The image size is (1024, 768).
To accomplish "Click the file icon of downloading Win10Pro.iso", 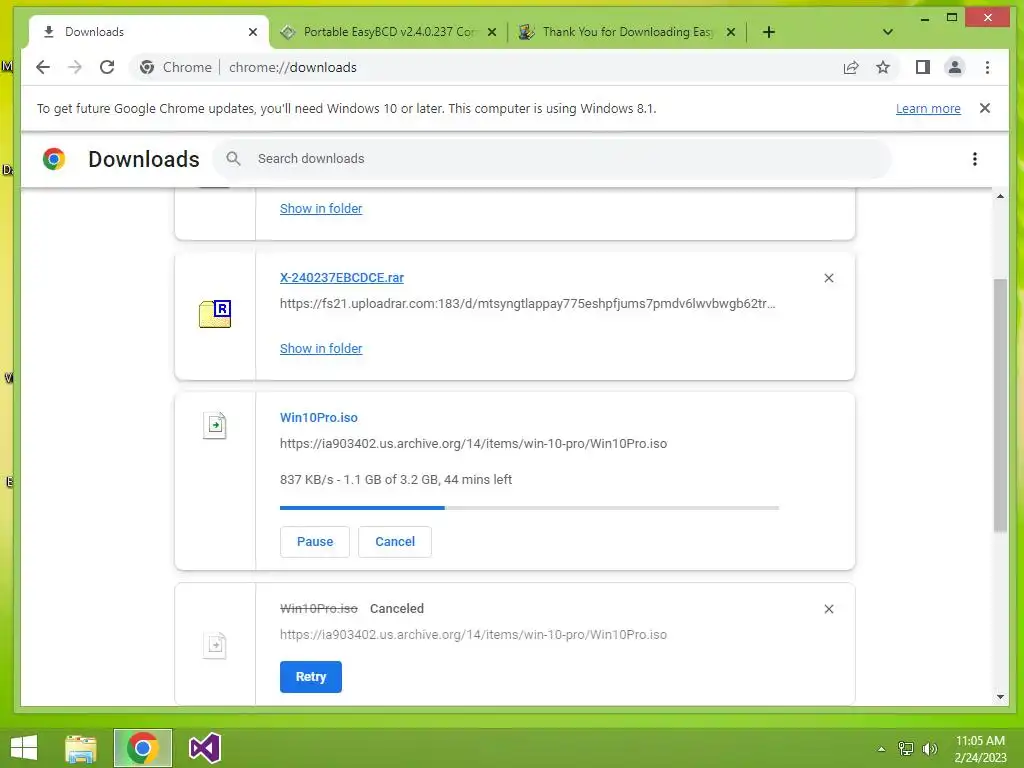I will point(215,425).
